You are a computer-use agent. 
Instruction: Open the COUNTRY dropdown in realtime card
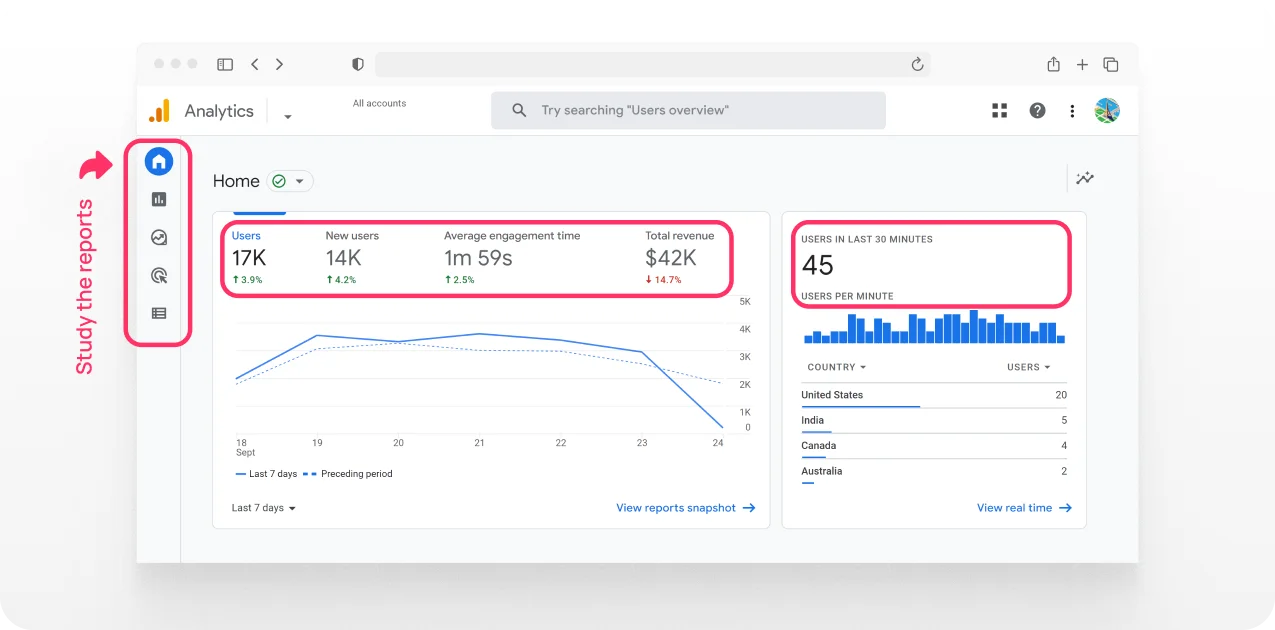836,367
